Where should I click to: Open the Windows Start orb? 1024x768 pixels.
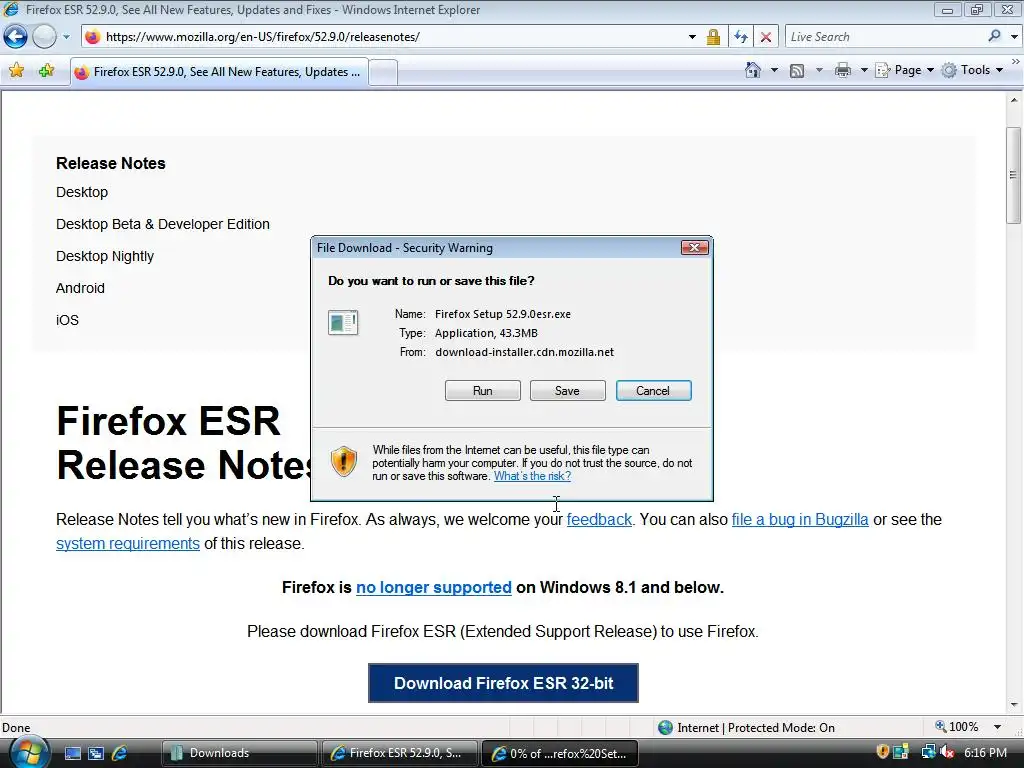coord(28,753)
